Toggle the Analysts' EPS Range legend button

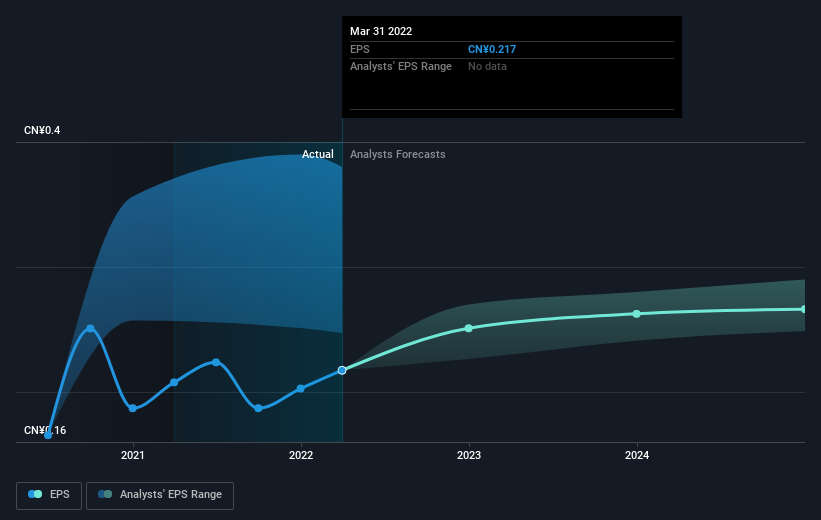tap(160, 495)
